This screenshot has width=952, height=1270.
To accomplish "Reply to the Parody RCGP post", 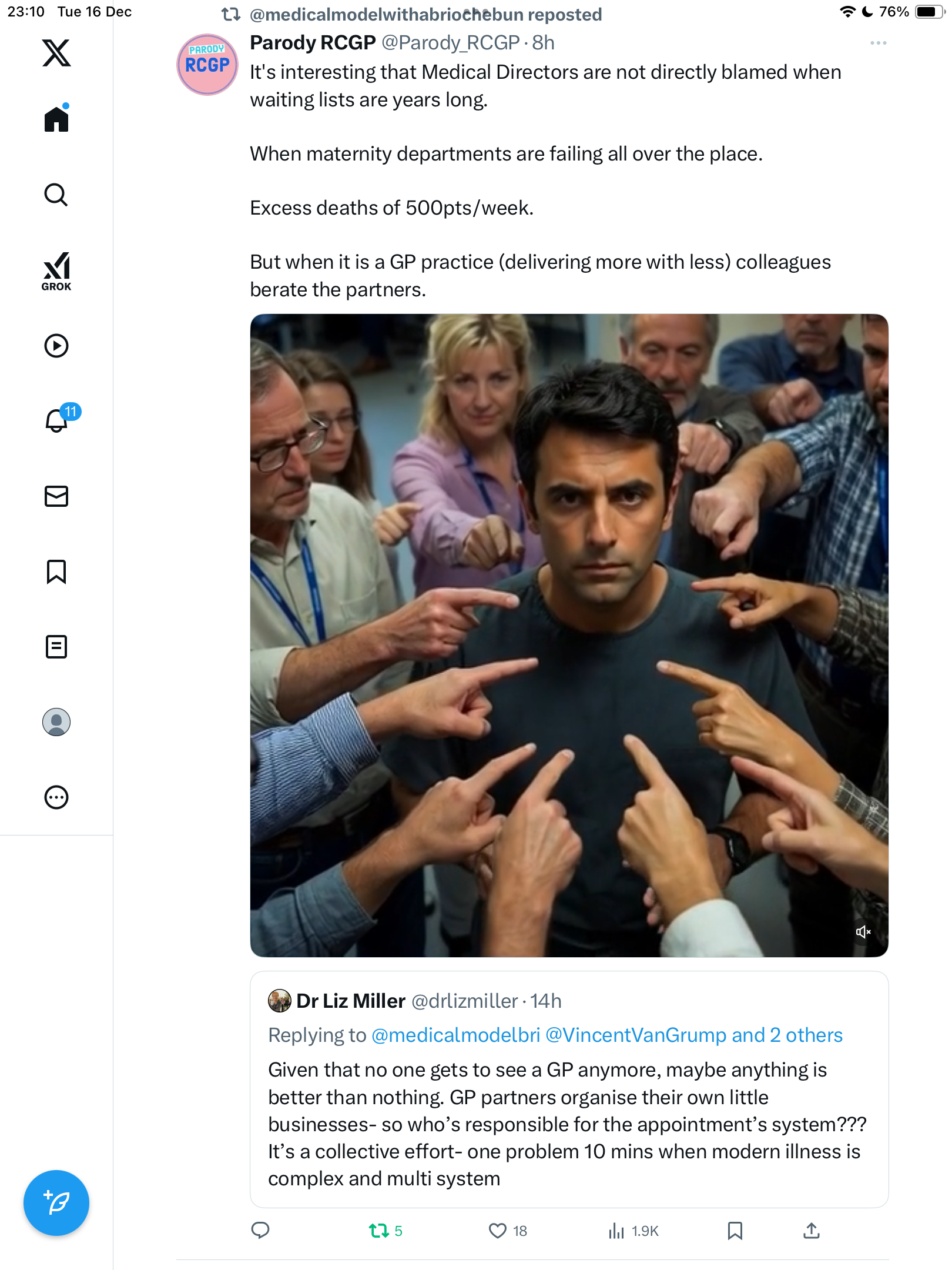I will click(260, 1231).
